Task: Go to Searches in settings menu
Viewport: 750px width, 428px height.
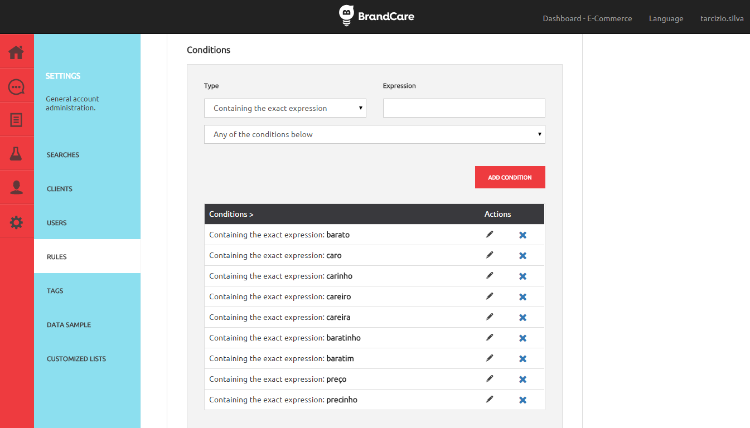Action: point(63,154)
